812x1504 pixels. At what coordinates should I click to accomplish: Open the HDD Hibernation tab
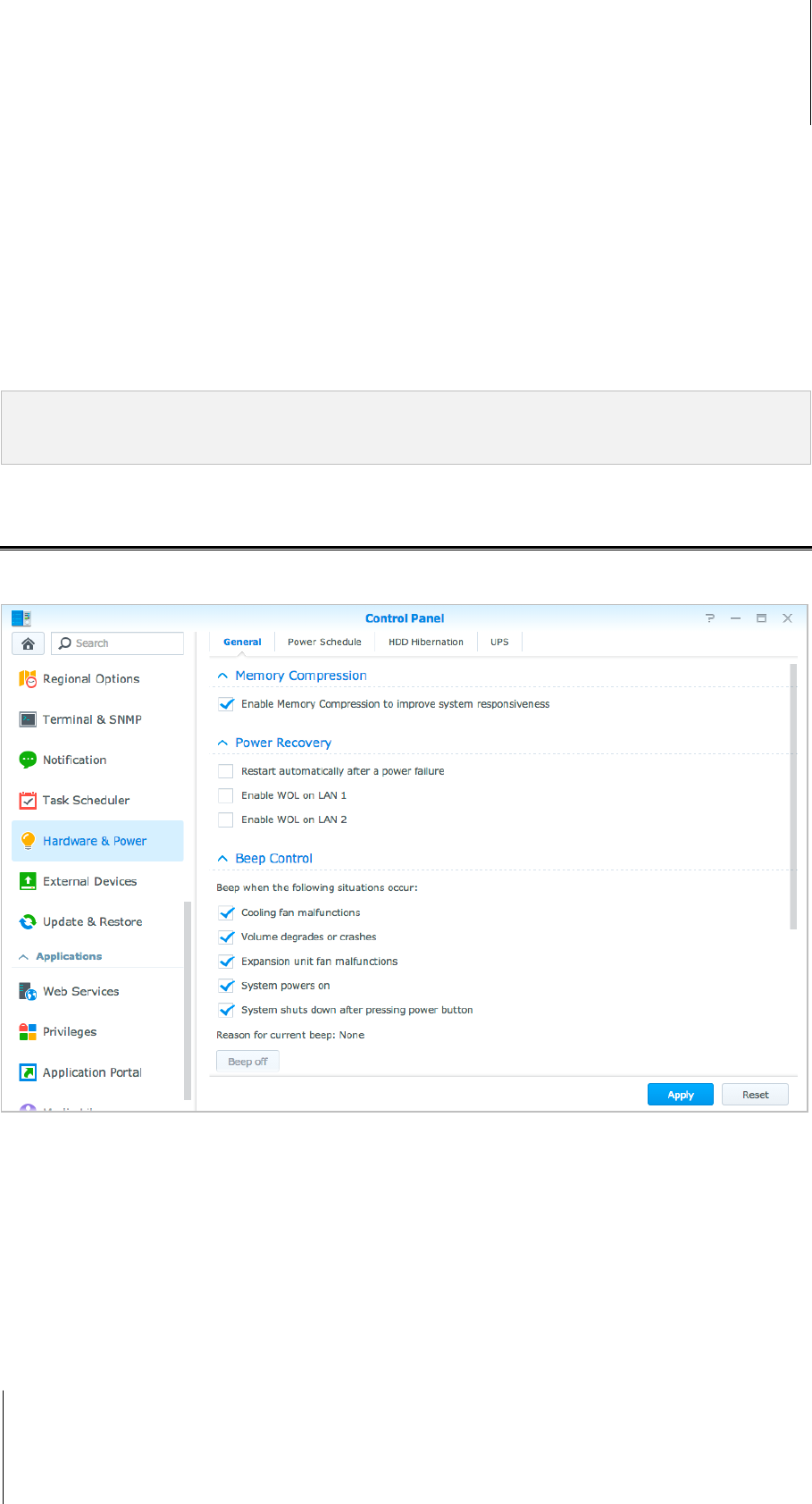pyautogui.click(x=425, y=642)
